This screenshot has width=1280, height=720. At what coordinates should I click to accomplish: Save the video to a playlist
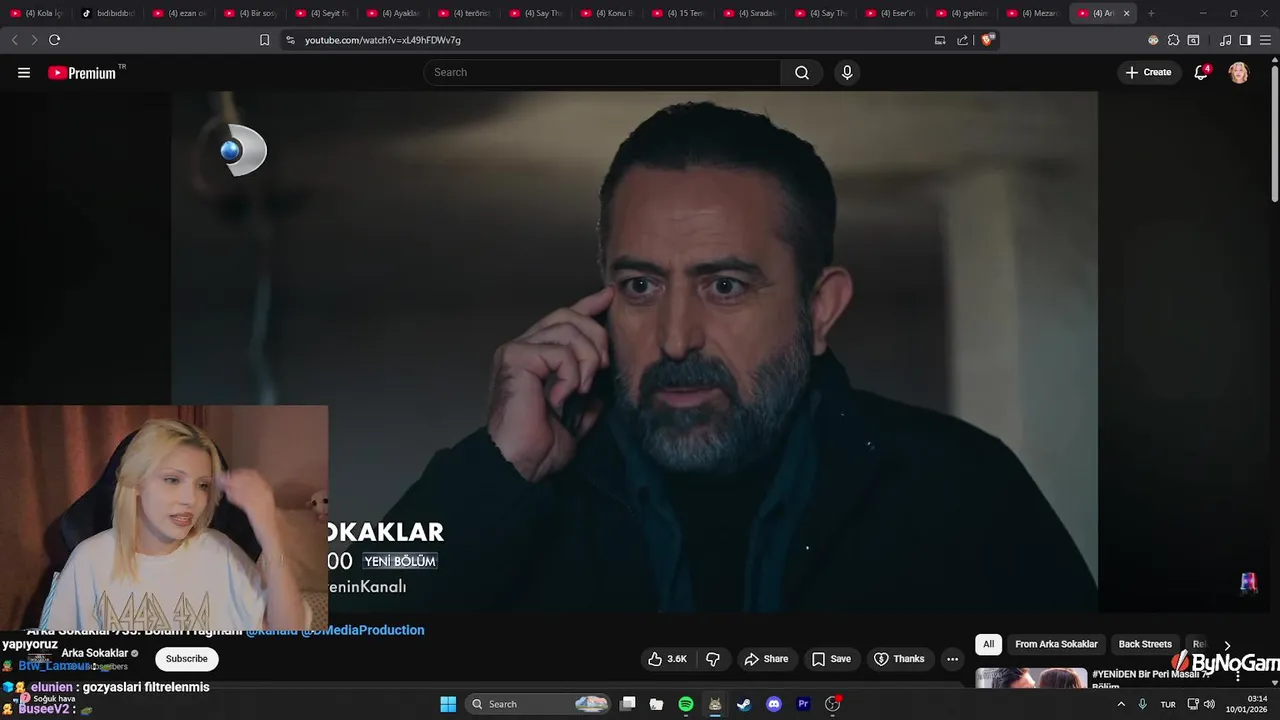(831, 659)
